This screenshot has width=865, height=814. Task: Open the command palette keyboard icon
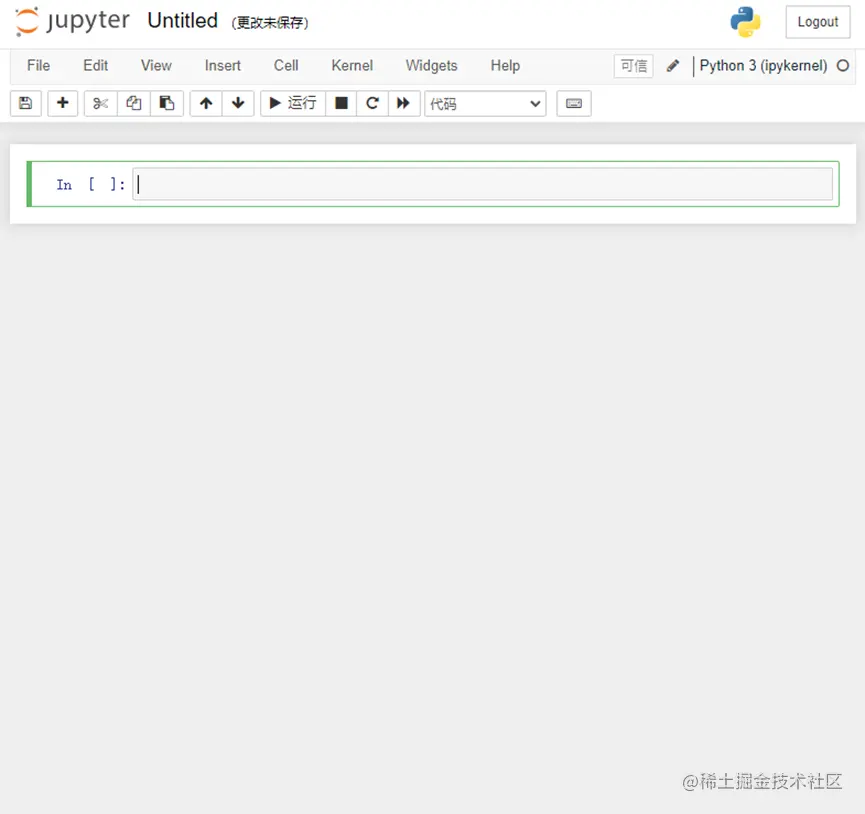click(x=574, y=103)
